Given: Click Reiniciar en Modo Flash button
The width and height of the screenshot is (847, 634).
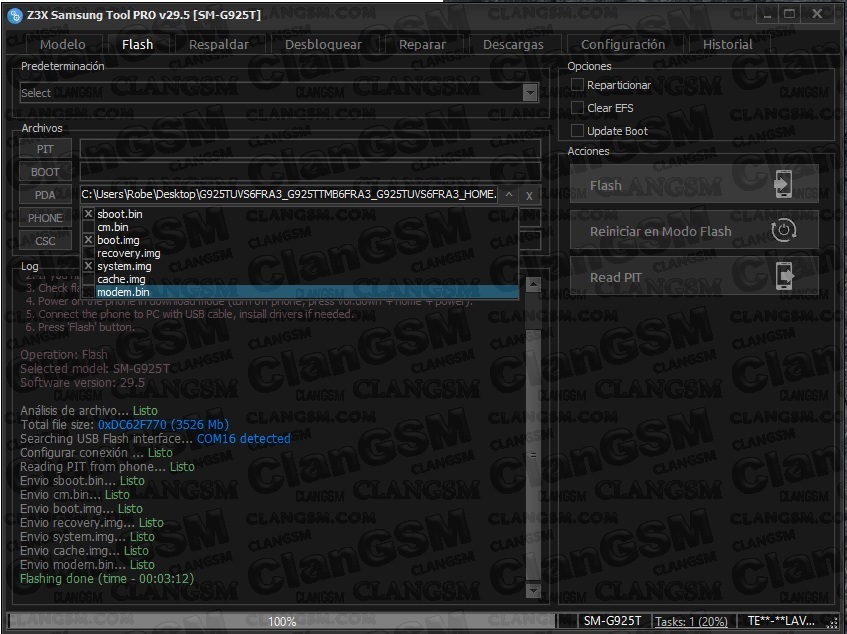Looking at the screenshot, I should click(x=694, y=231).
